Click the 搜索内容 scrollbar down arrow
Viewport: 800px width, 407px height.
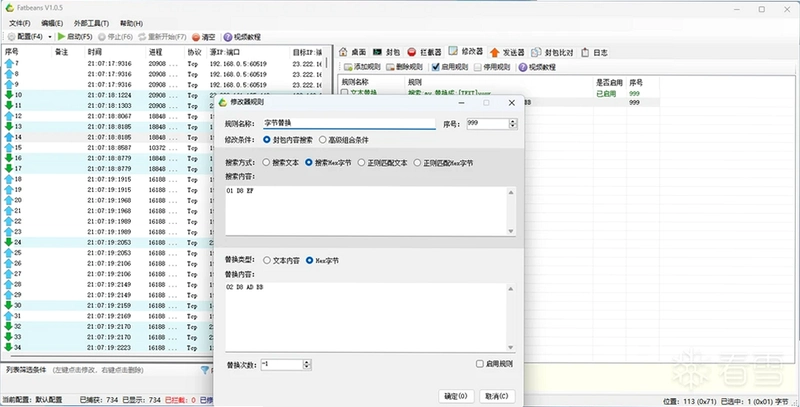tap(511, 231)
